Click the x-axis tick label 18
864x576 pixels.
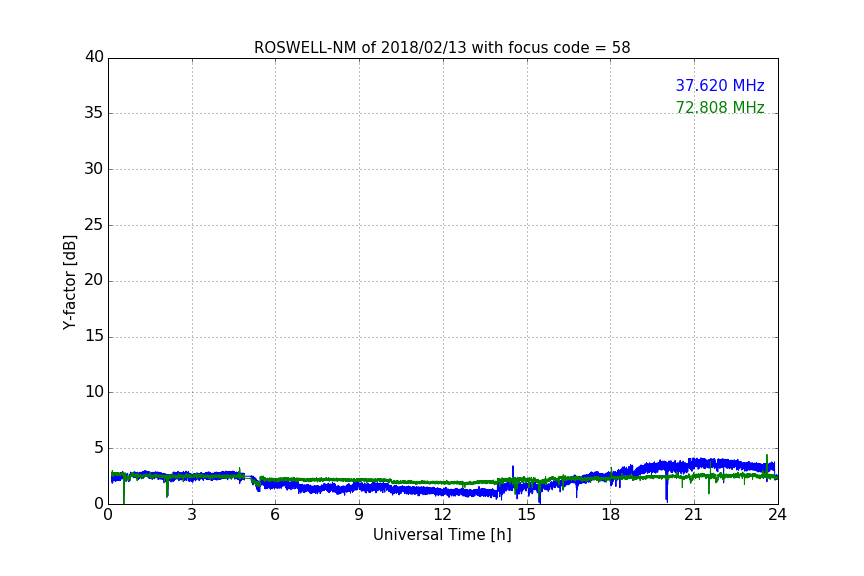pyautogui.click(x=610, y=515)
